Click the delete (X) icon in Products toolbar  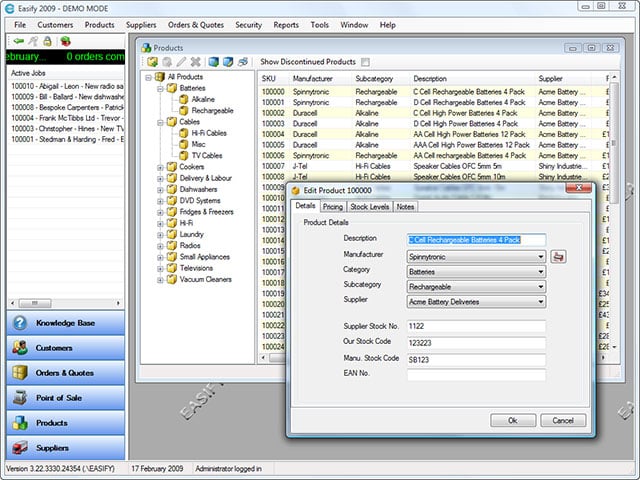tap(196, 62)
